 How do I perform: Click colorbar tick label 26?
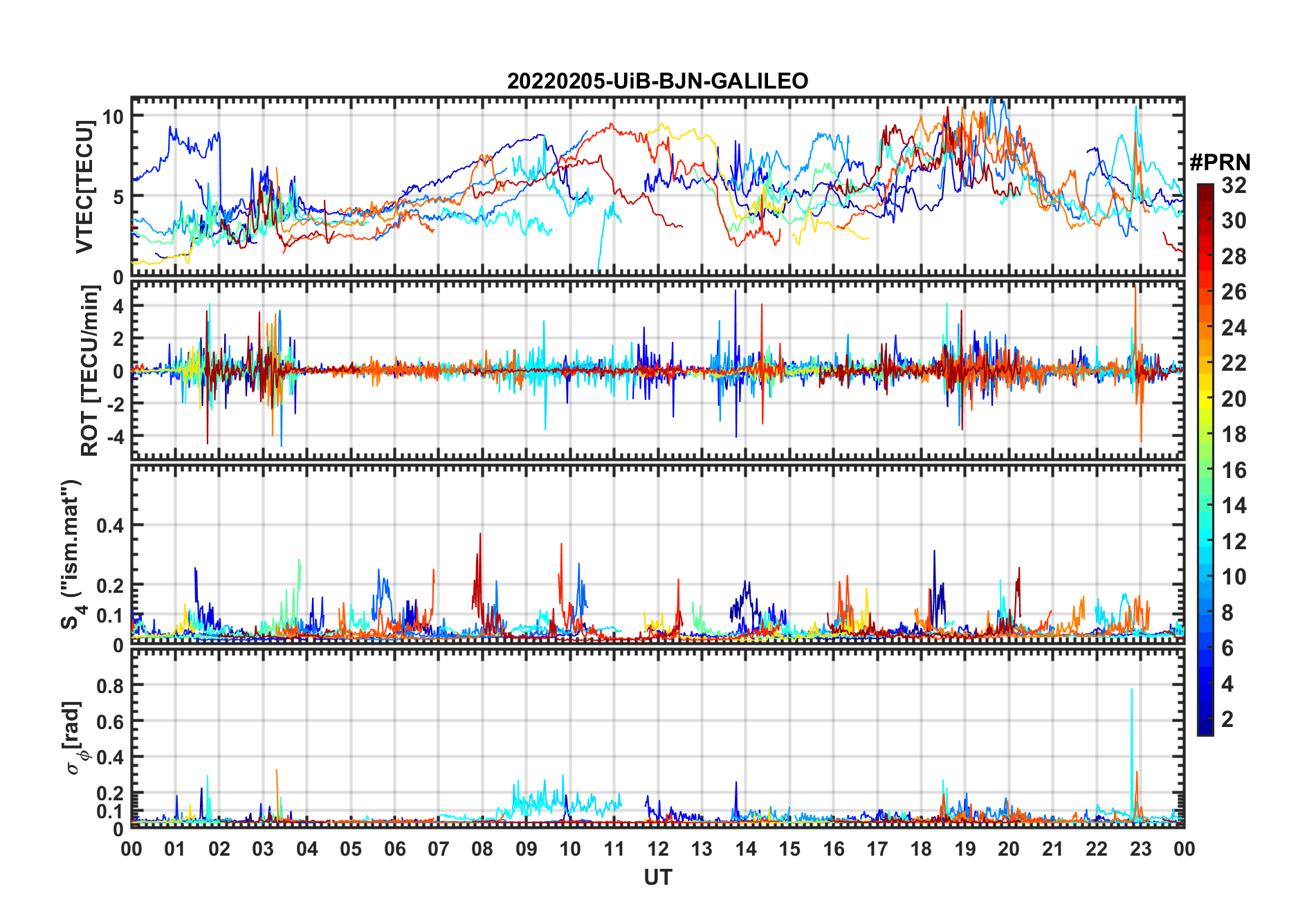[1234, 292]
